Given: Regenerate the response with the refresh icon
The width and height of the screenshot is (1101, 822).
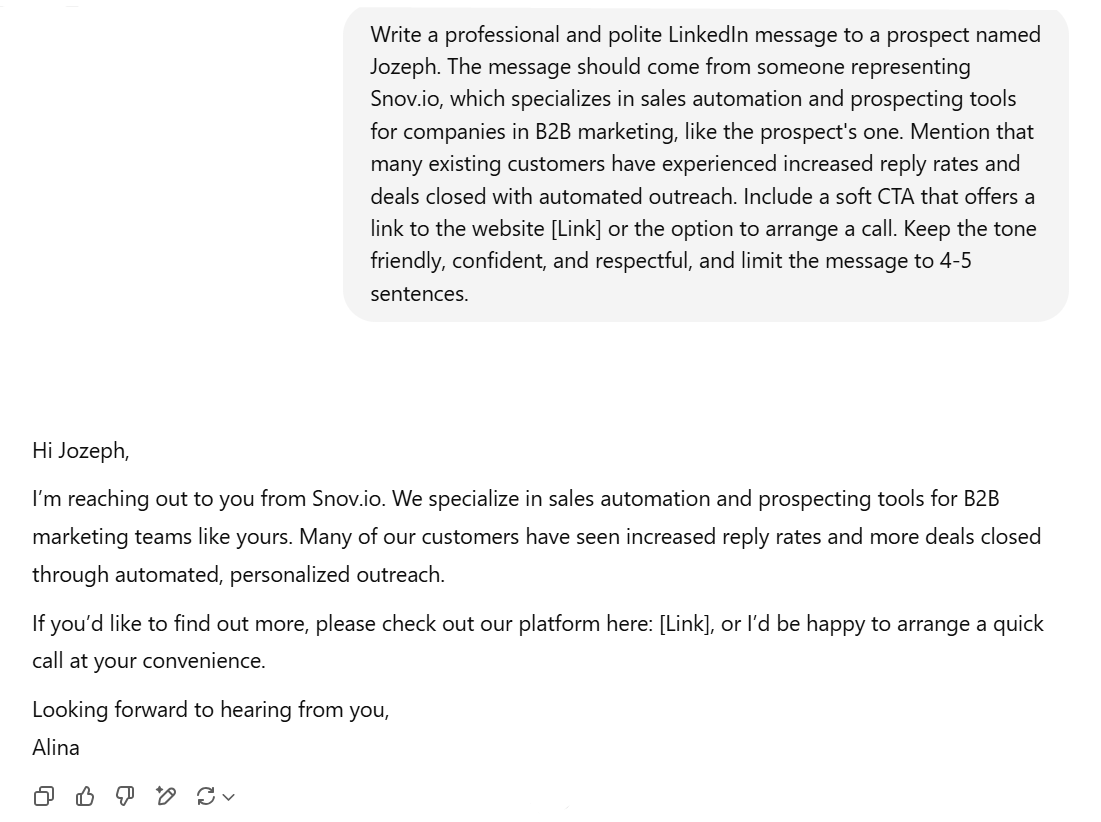Looking at the screenshot, I should (206, 796).
